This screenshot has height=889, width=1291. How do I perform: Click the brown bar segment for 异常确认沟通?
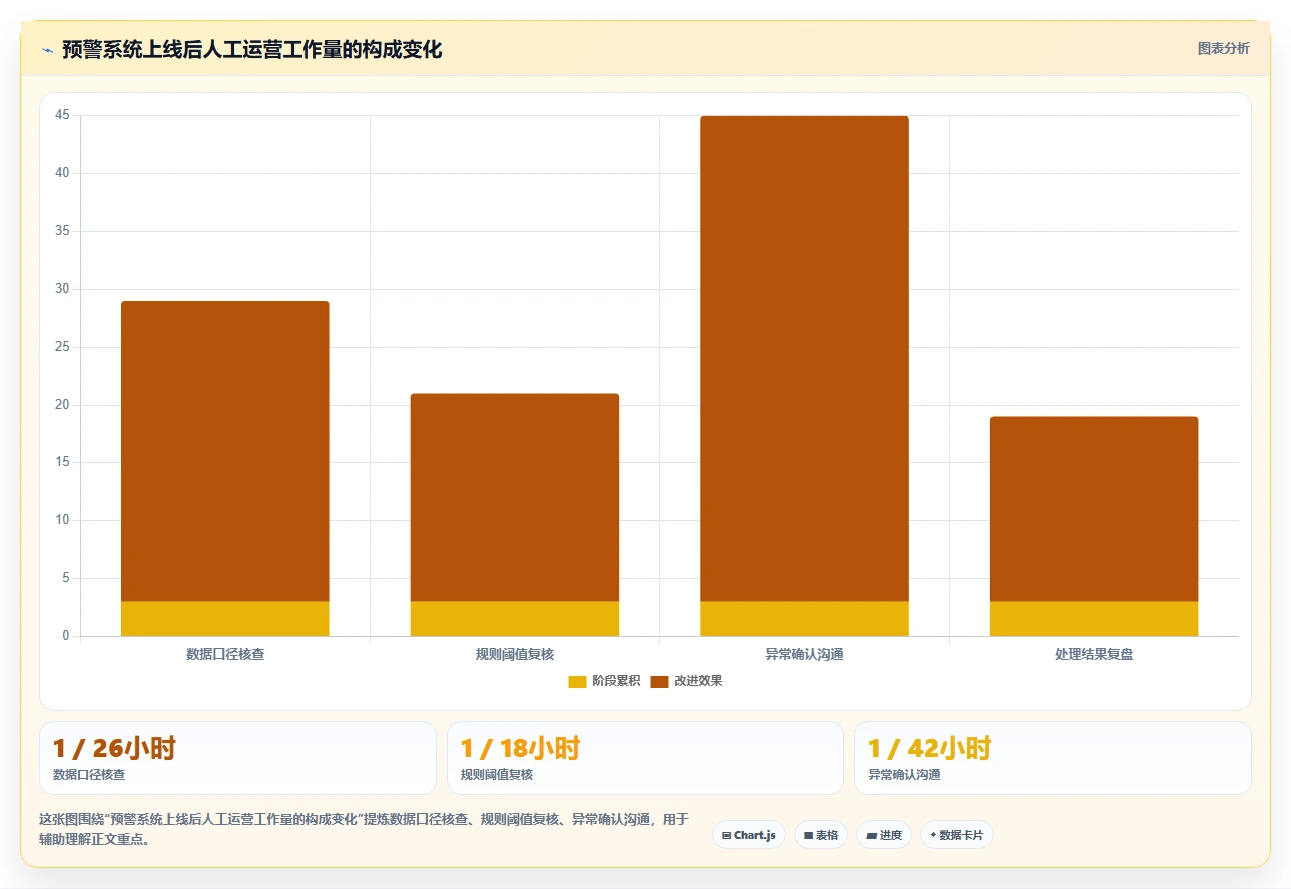tap(804, 359)
